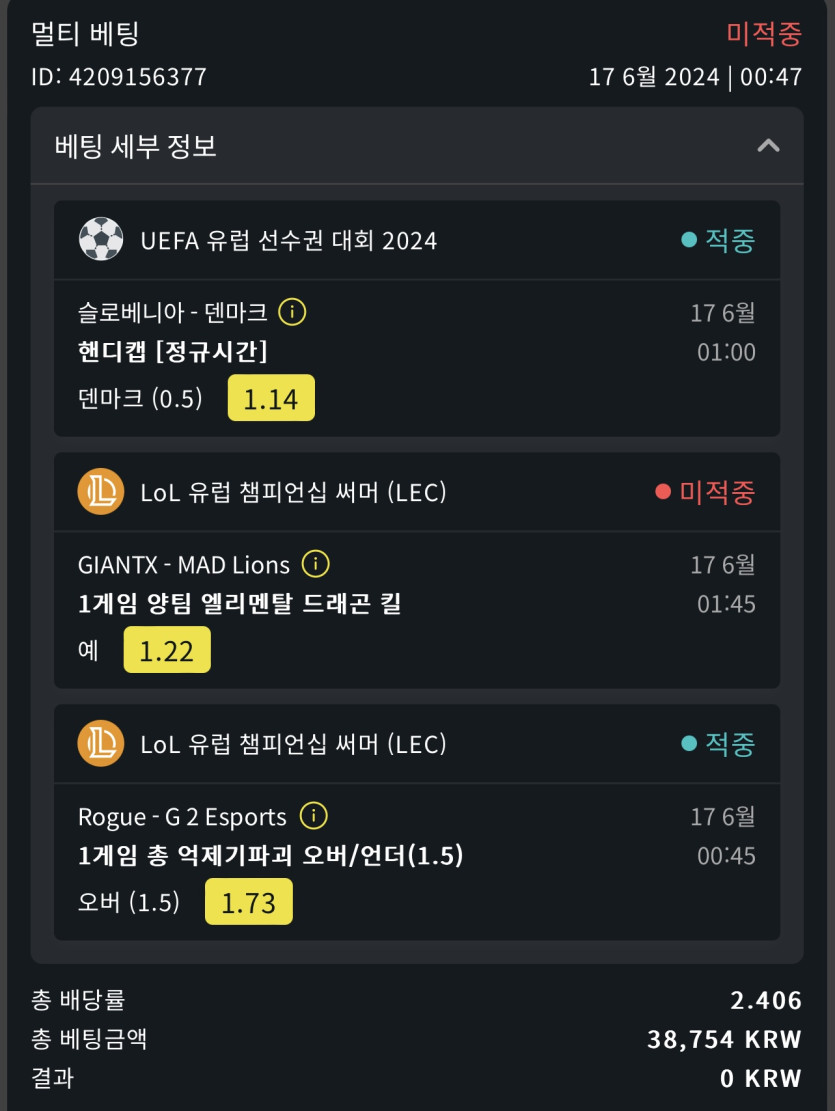Screen dimensions: 835x1111
Task: Click the red 미적중 status at top
Action: pos(764,33)
